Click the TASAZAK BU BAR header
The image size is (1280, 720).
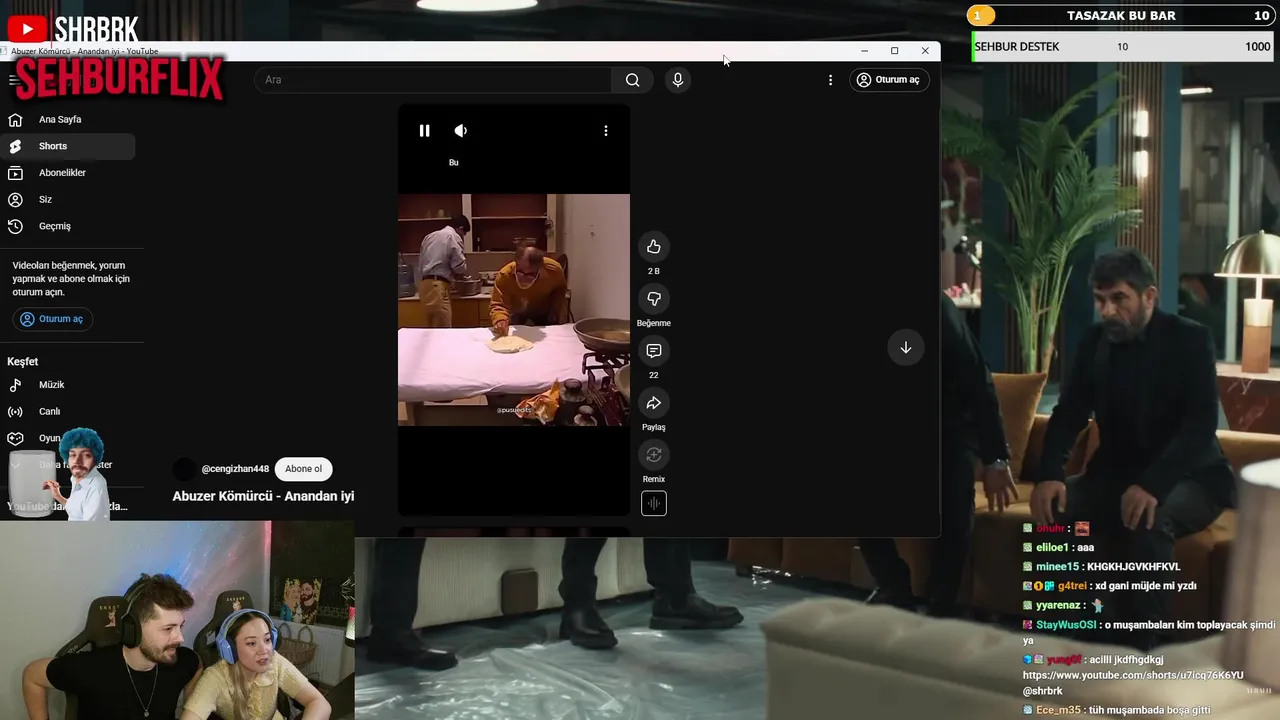point(1121,16)
